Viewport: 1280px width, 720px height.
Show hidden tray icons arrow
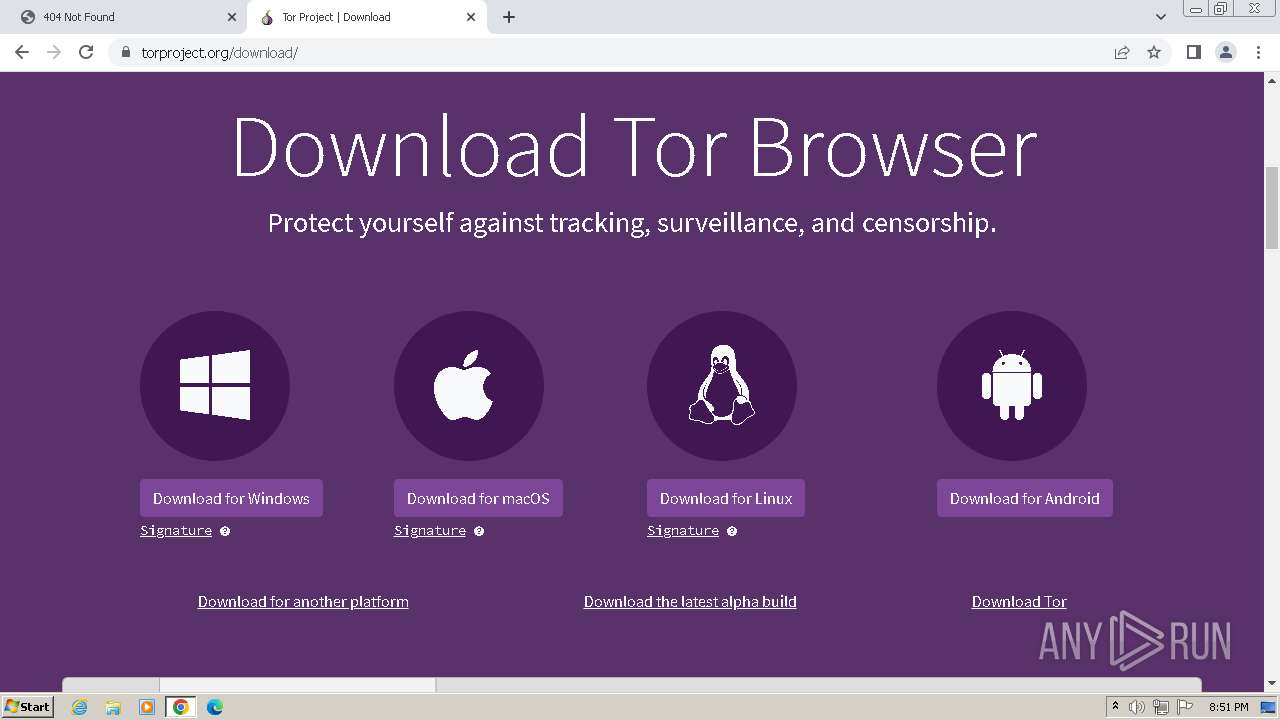tap(1115, 707)
